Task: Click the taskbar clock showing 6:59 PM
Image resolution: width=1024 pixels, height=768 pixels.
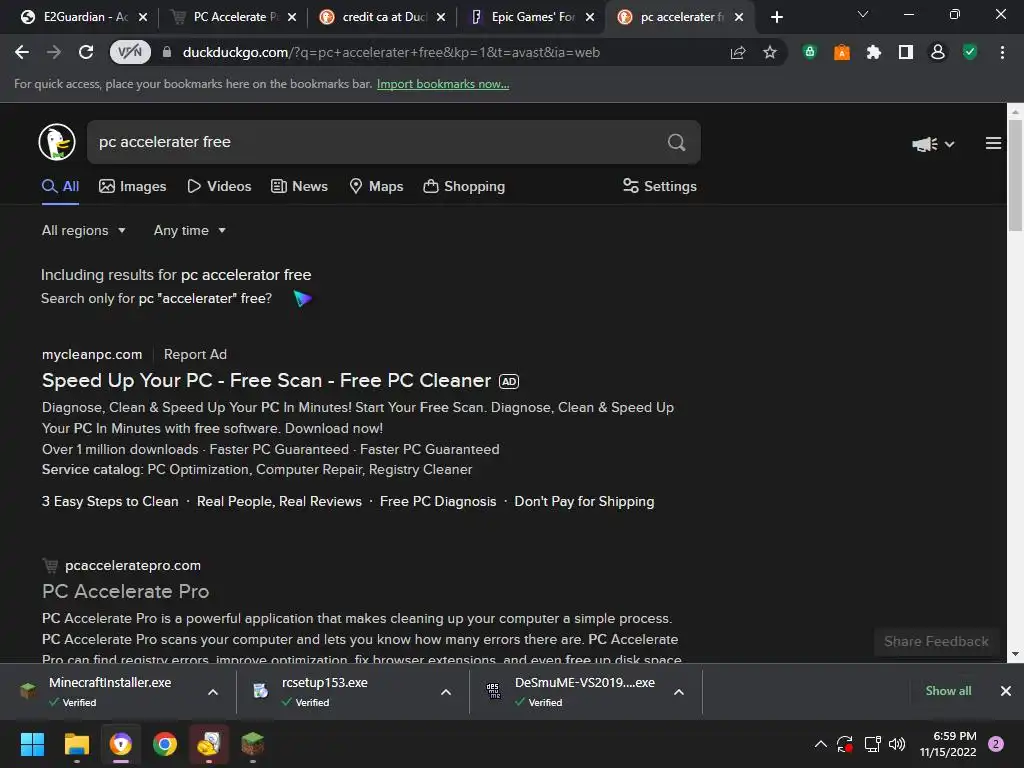Action: point(948,744)
